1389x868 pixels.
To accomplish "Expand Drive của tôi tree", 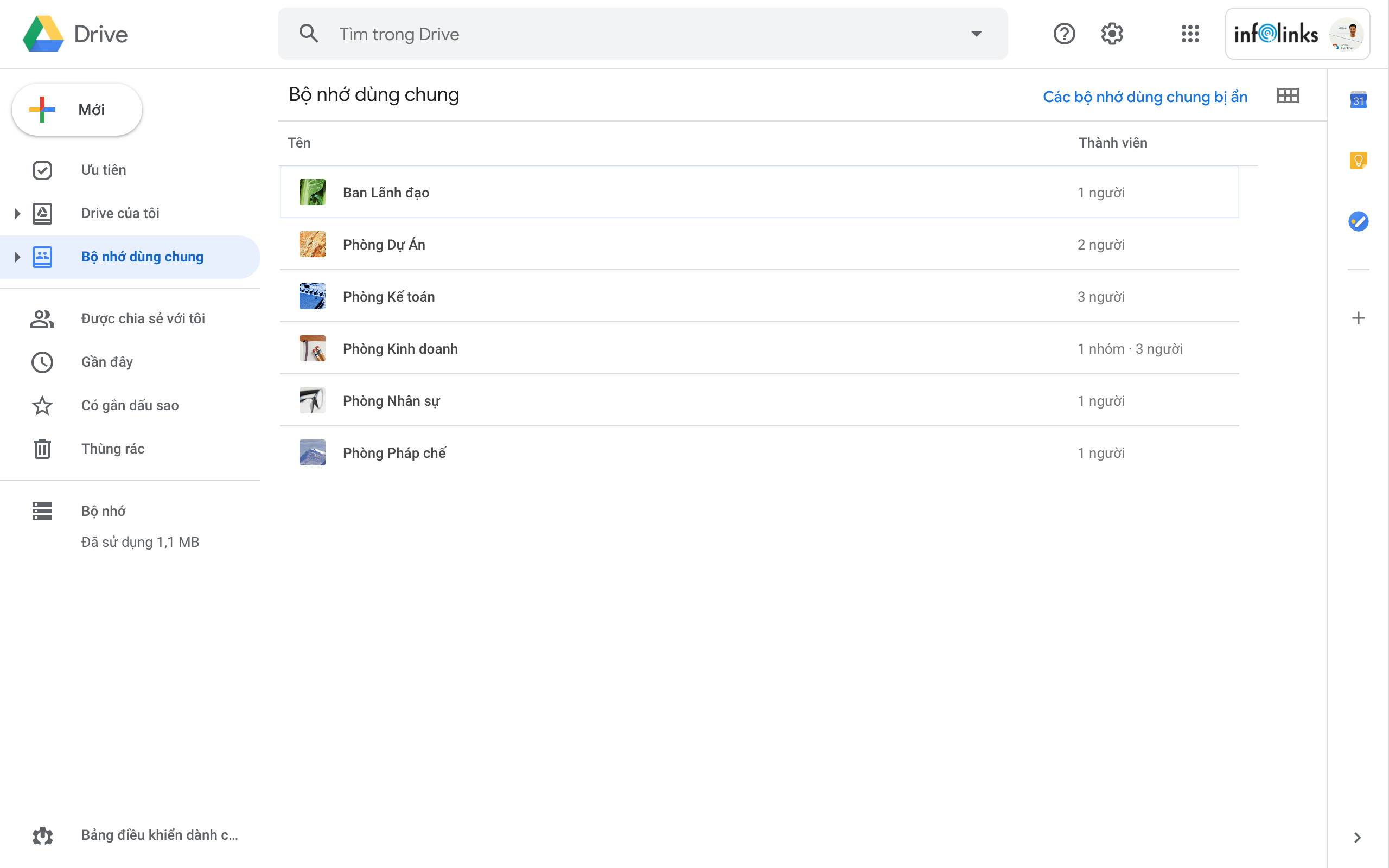I will pyautogui.click(x=16, y=213).
